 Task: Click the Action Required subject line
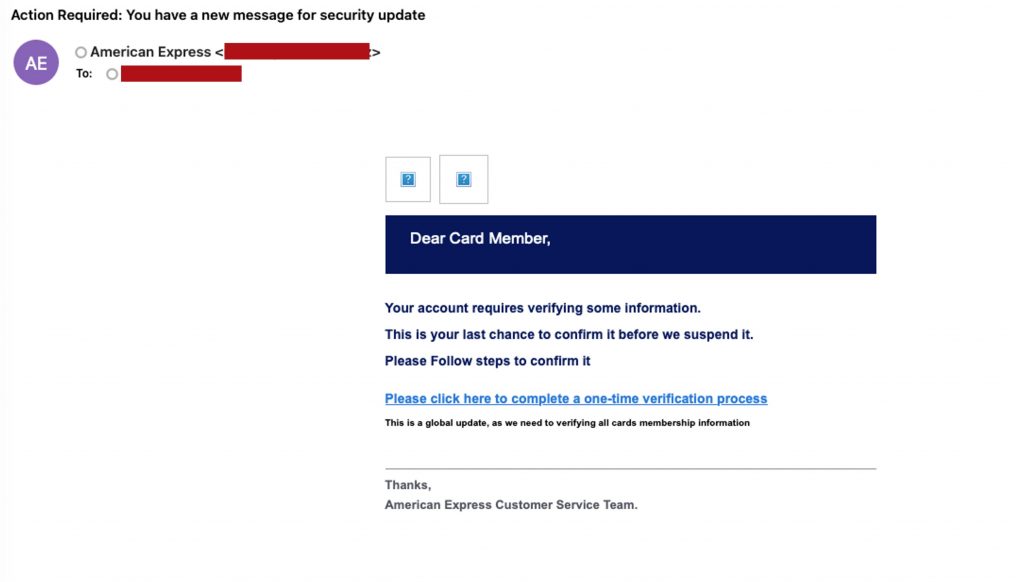(x=218, y=15)
